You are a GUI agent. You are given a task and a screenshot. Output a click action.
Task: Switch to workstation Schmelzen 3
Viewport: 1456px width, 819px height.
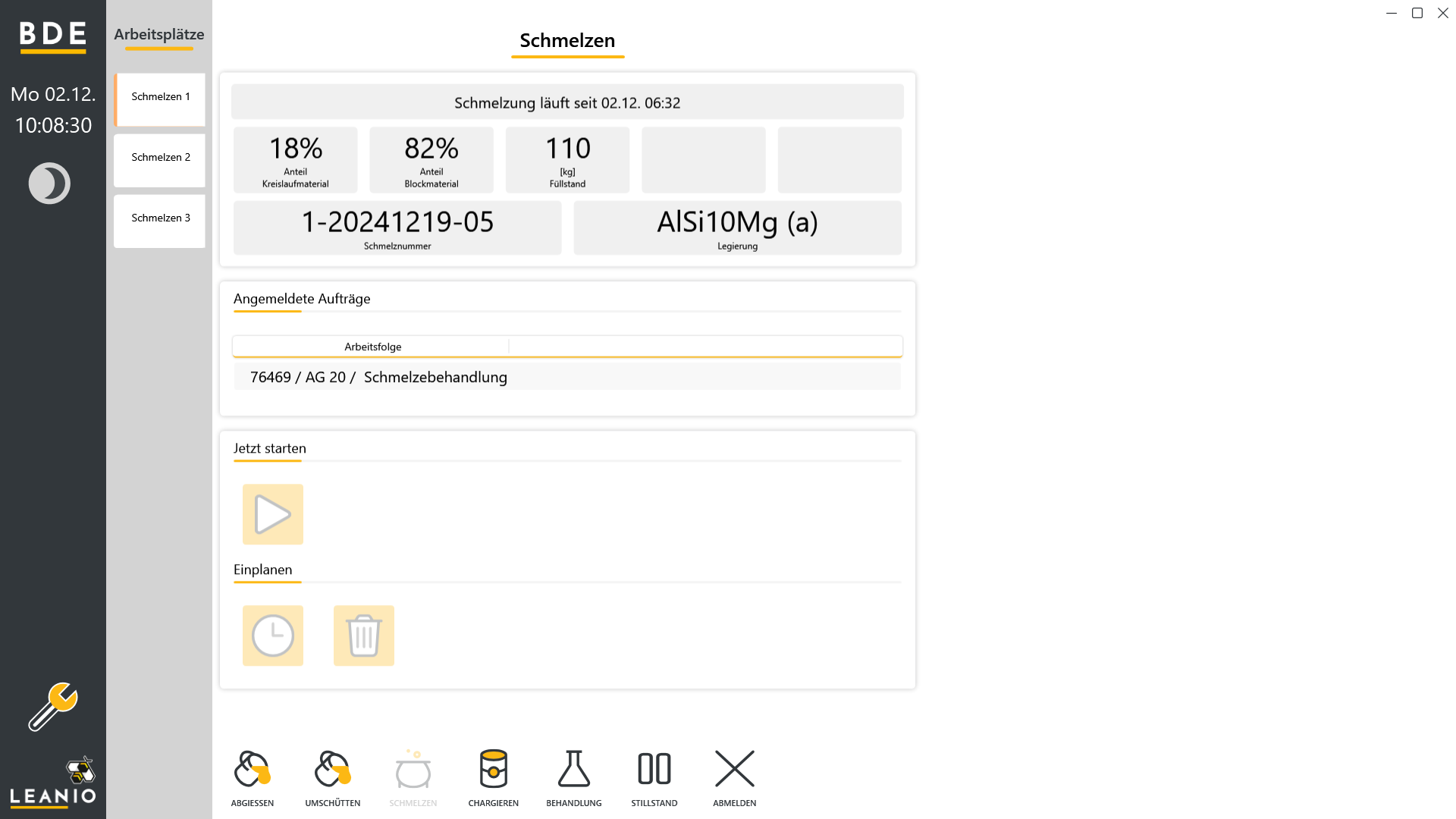(159, 221)
